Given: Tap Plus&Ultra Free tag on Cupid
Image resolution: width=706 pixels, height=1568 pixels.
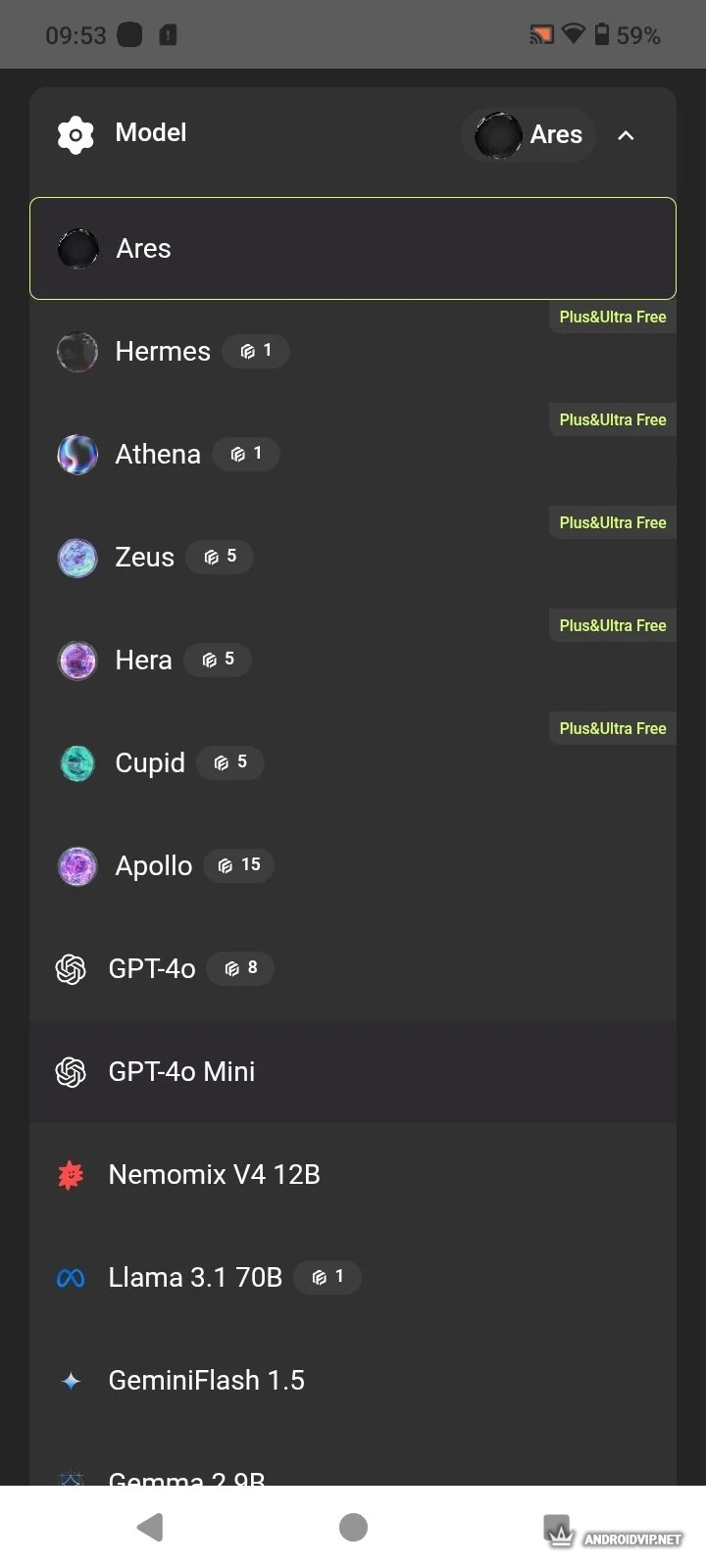Looking at the screenshot, I should point(612,729).
